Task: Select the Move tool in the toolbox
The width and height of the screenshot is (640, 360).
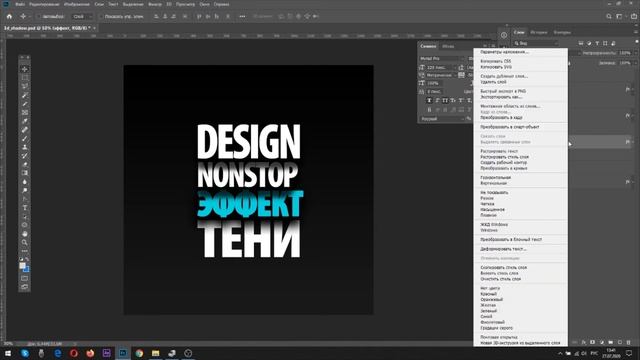Action: pos(24,69)
